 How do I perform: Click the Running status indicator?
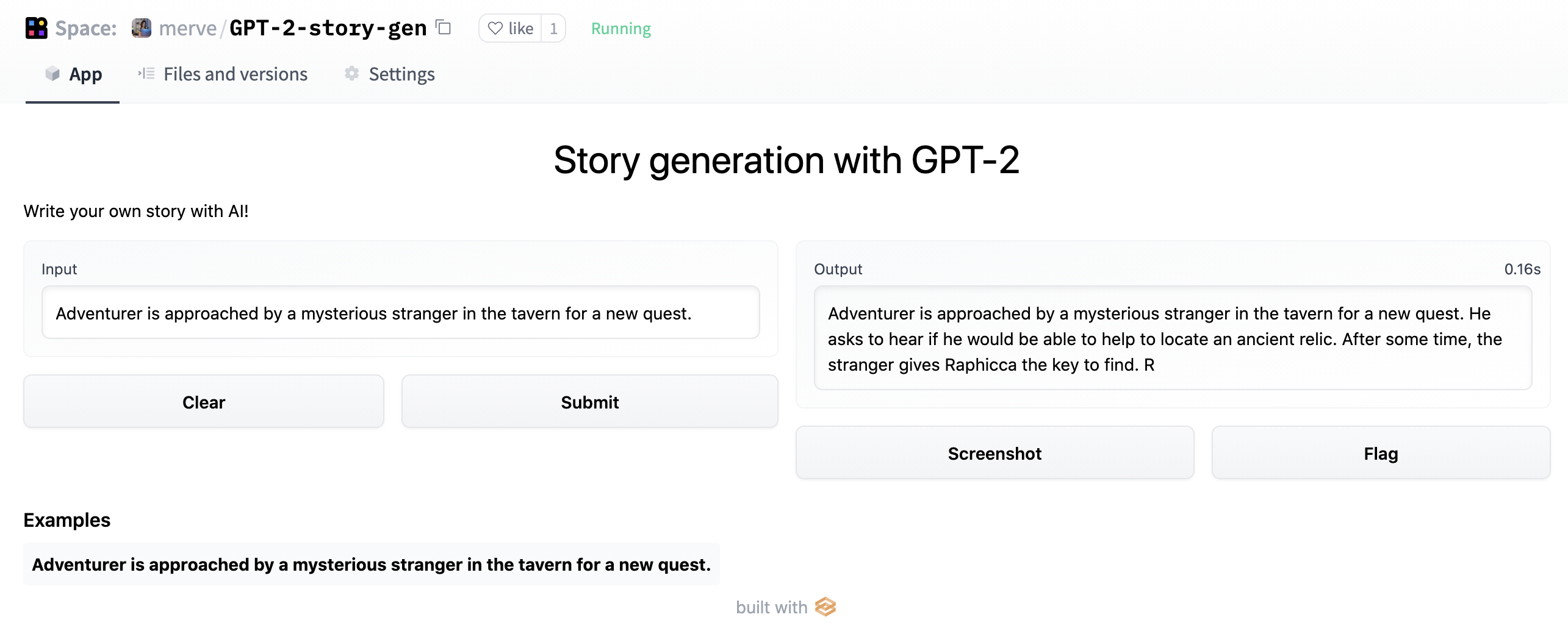point(620,28)
